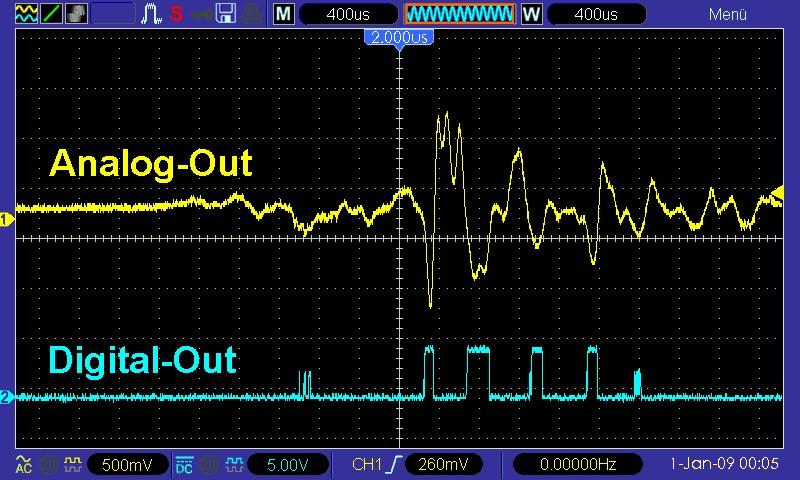
Task: Click the W window timebase icon
Action: tap(531, 14)
